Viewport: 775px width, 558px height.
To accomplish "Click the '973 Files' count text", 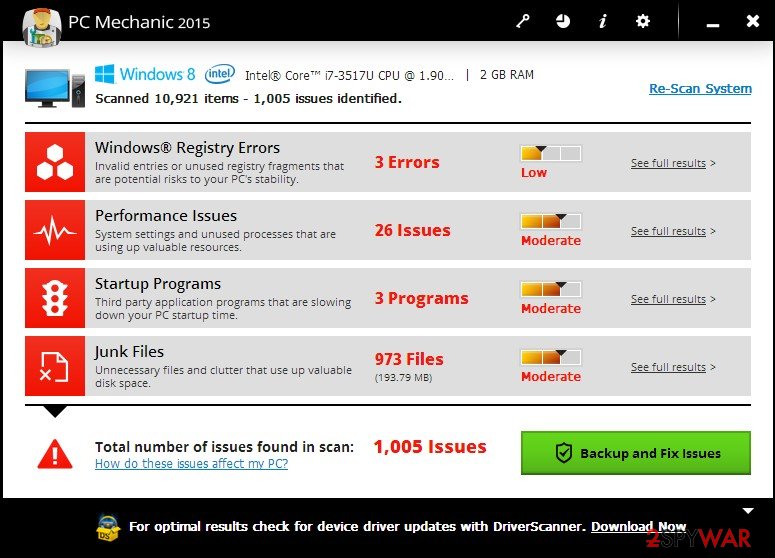I will [x=409, y=359].
